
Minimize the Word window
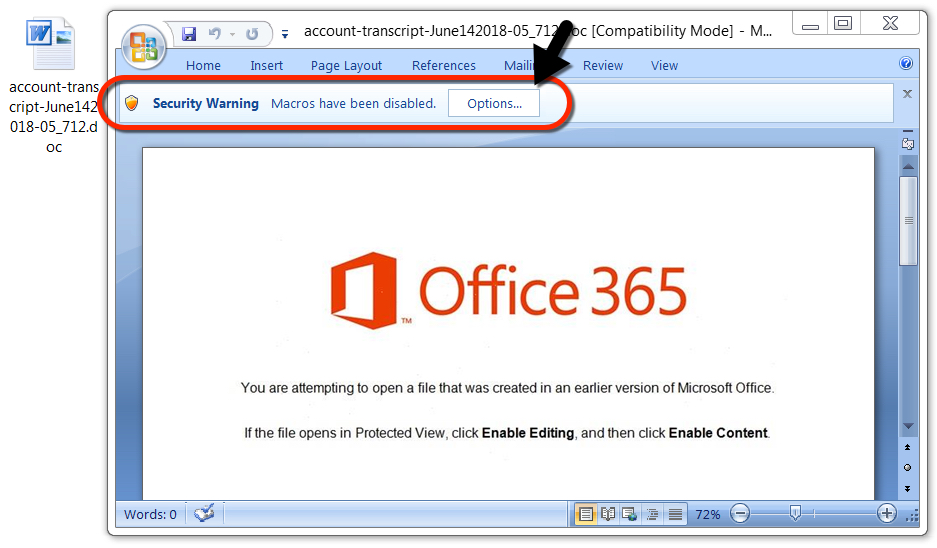(810, 25)
